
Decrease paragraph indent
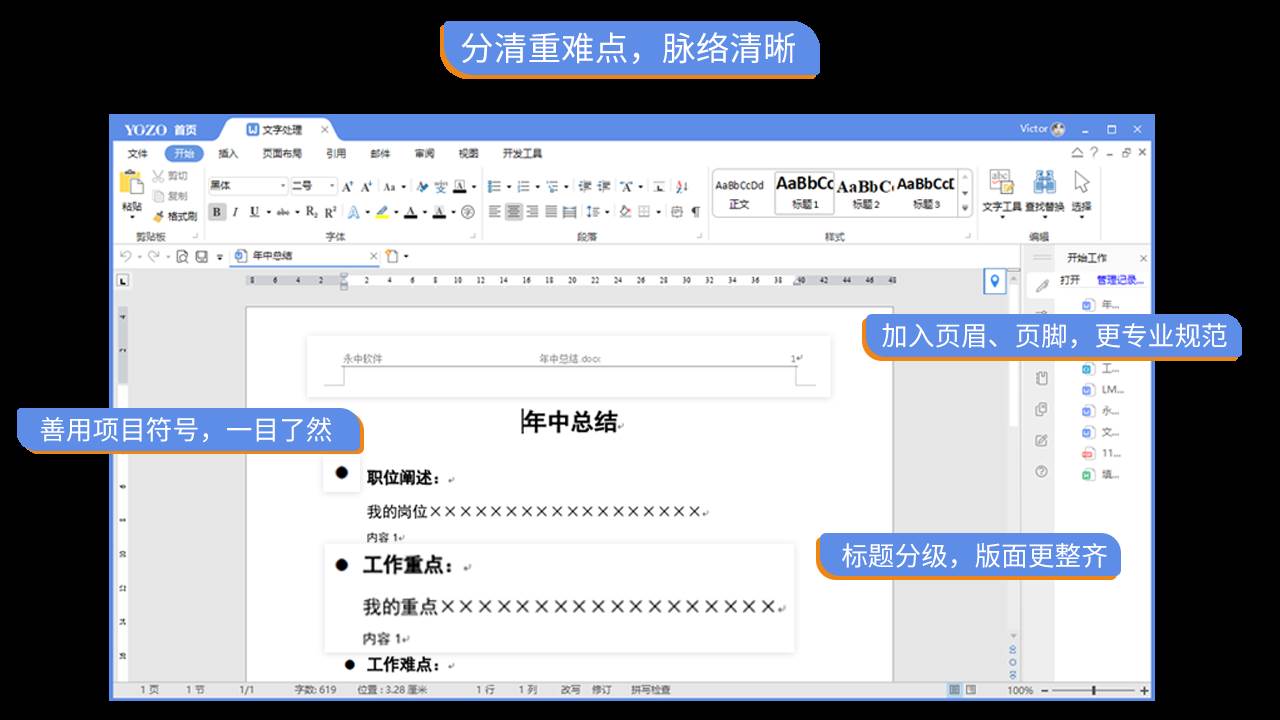(x=586, y=186)
